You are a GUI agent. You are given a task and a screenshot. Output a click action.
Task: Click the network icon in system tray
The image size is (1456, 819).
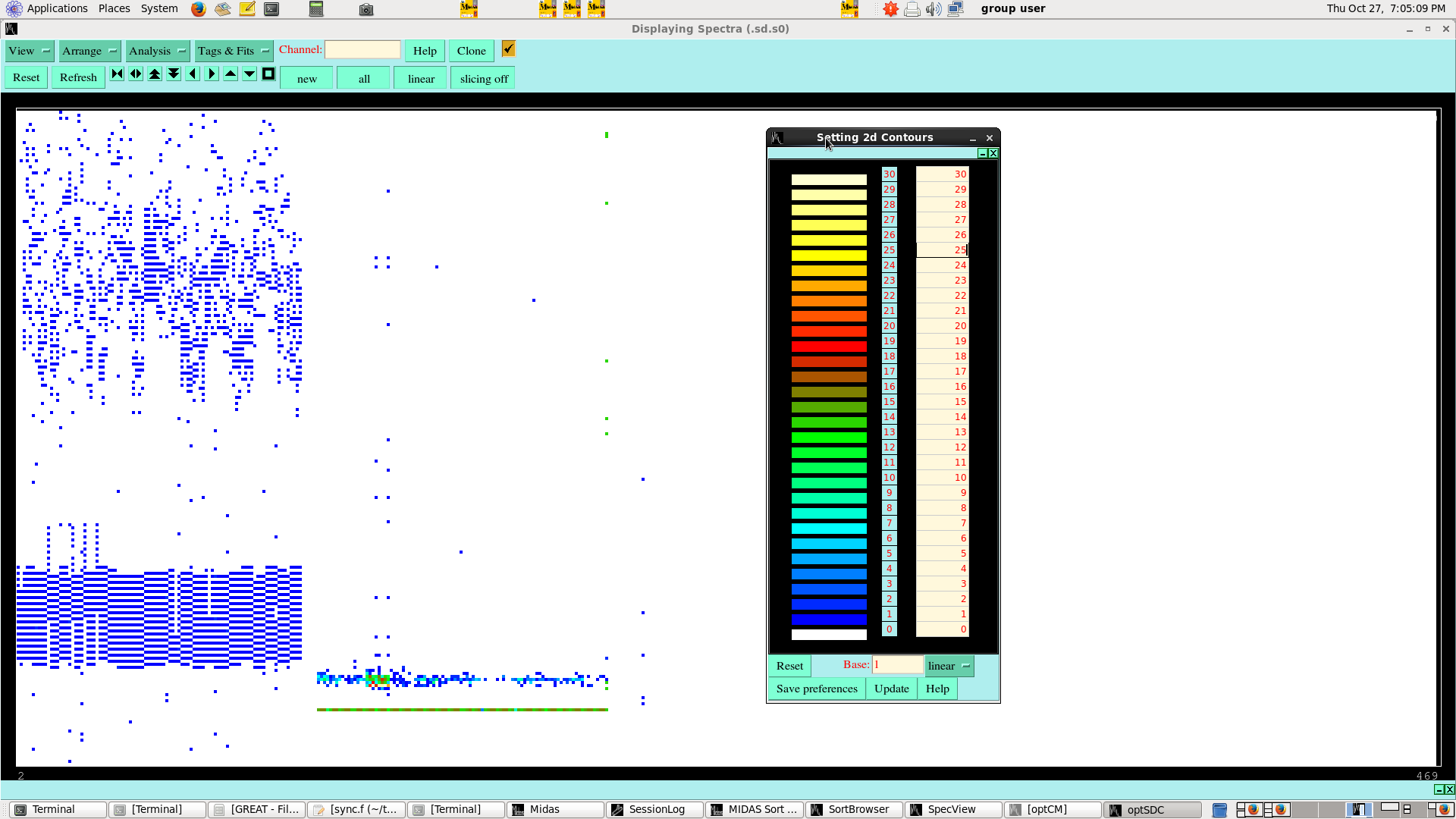pyautogui.click(x=955, y=9)
